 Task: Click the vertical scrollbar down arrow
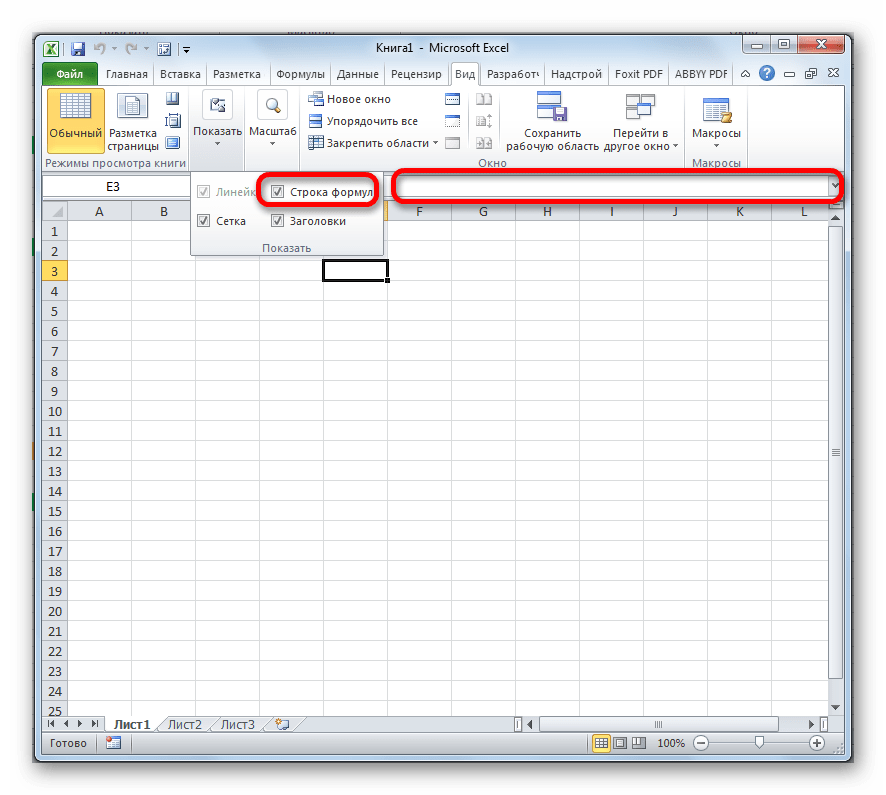pyautogui.click(x=836, y=707)
